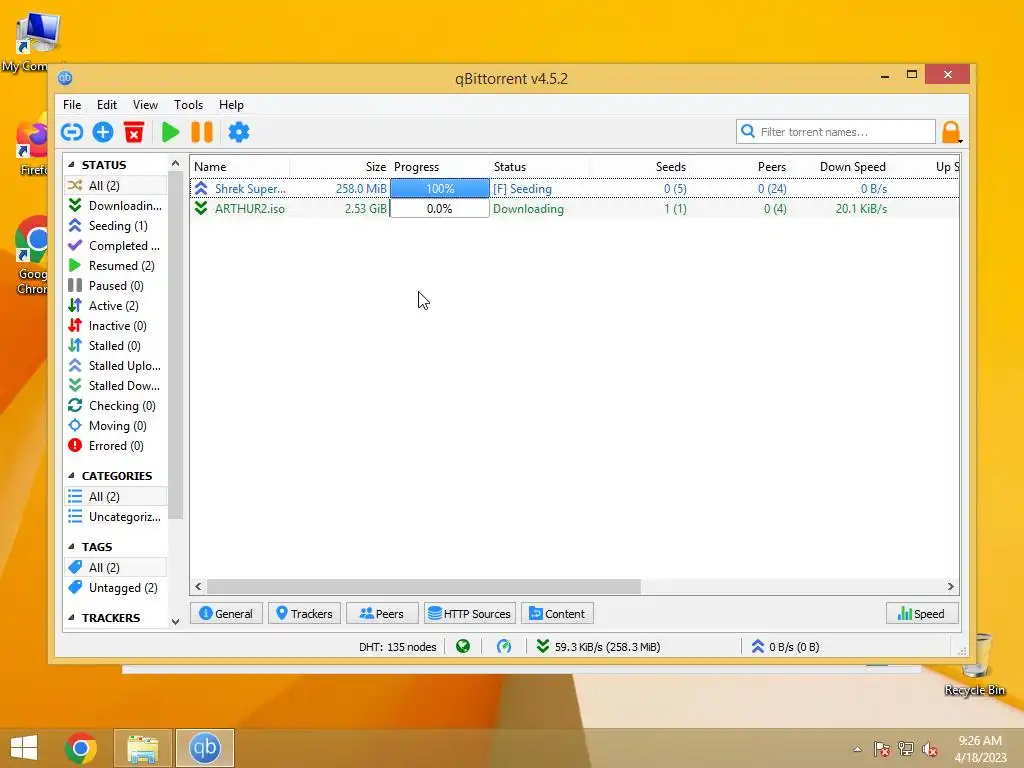Screen dimensions: 1024x768
Task: Switch to the Peers tab
Action: tap(382, 614)
